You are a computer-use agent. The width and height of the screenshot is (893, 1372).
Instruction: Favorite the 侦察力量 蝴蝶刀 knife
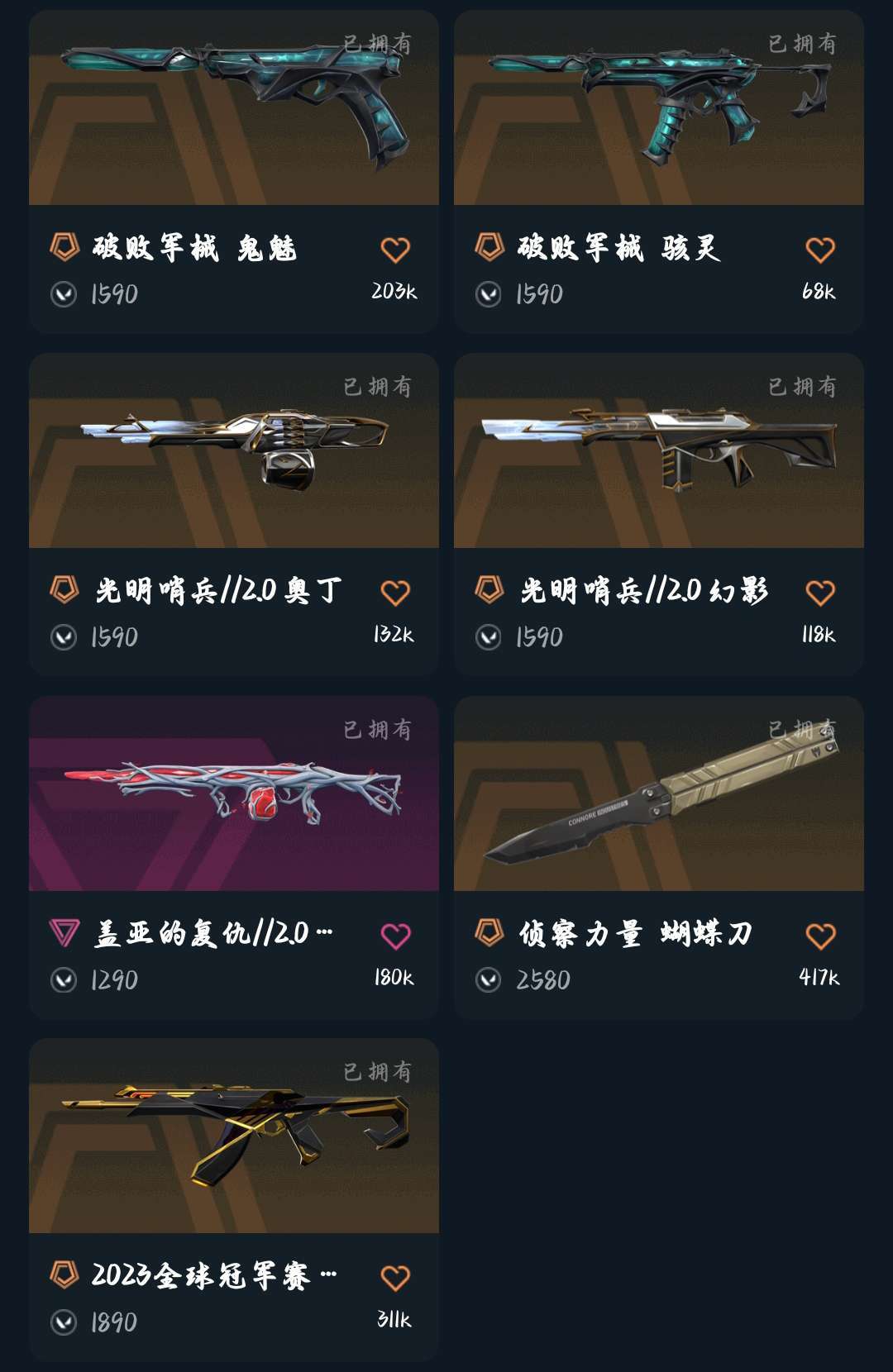click(x=820, y=936)
